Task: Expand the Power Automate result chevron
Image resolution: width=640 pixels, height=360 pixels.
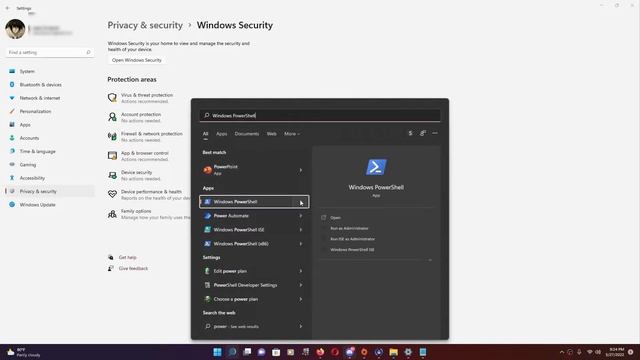Action: [301, 216]
